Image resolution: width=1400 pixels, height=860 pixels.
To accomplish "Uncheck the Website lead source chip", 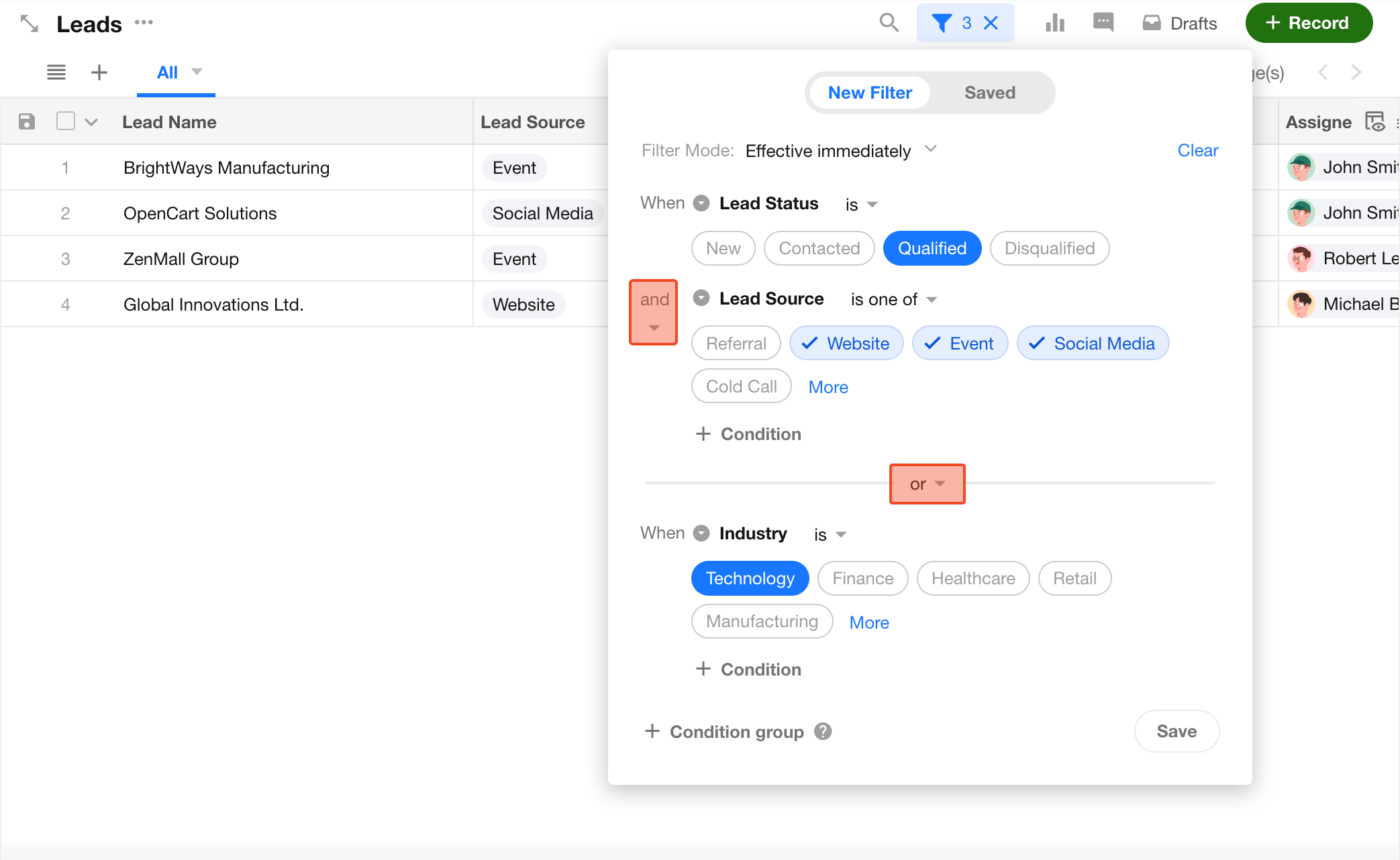I will (x=846, y=343).
